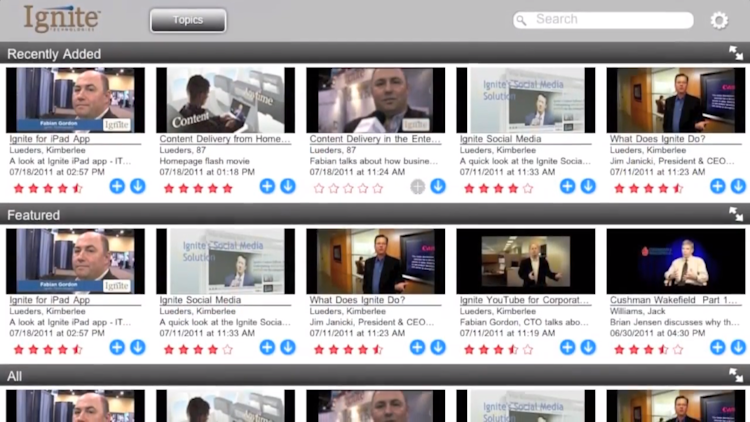Rate Ignite YouTube for Corporat five stars

point(528,350)
